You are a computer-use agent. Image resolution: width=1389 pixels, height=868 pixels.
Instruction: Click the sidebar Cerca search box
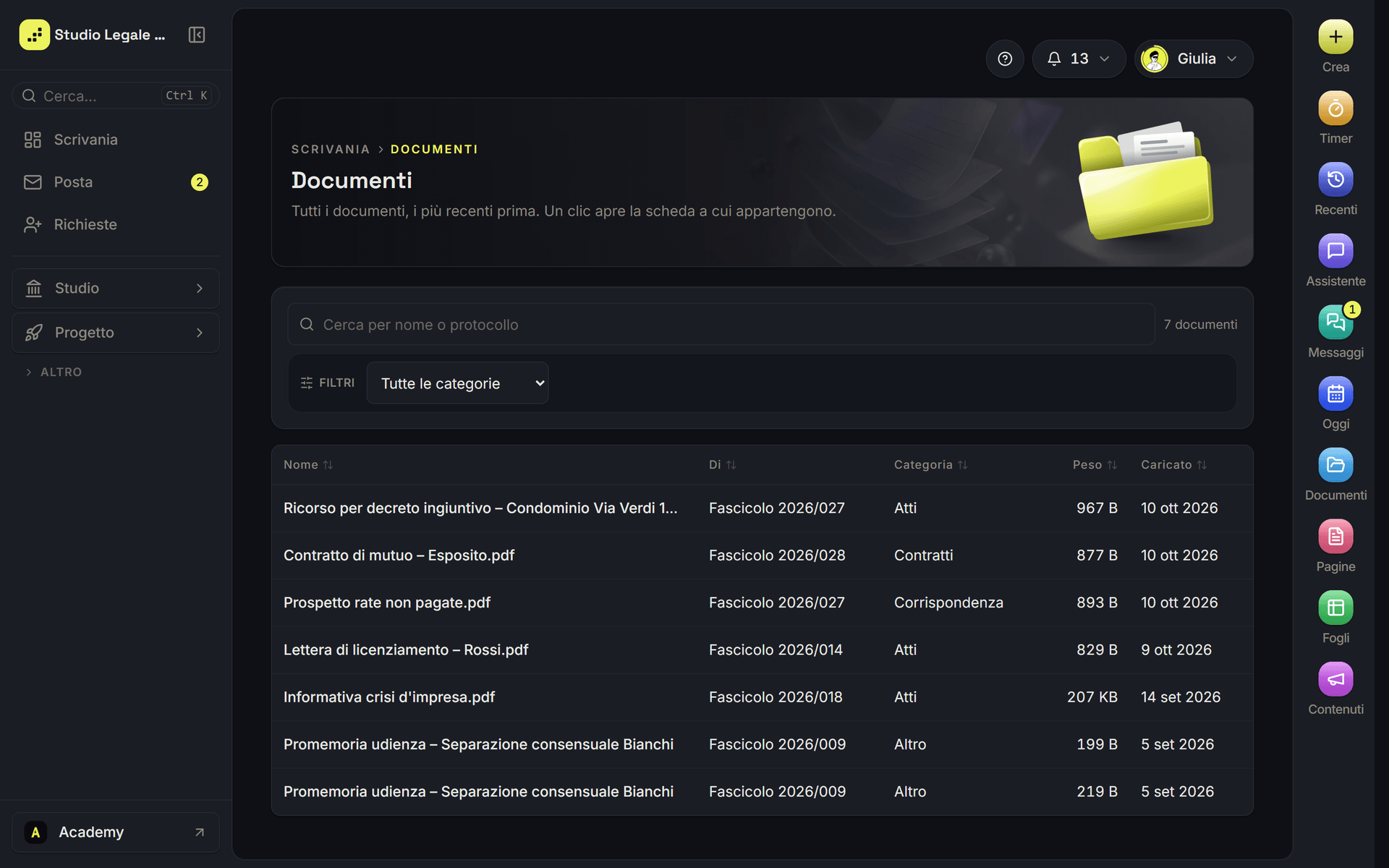pyautogui.click(x=116, y=95)
